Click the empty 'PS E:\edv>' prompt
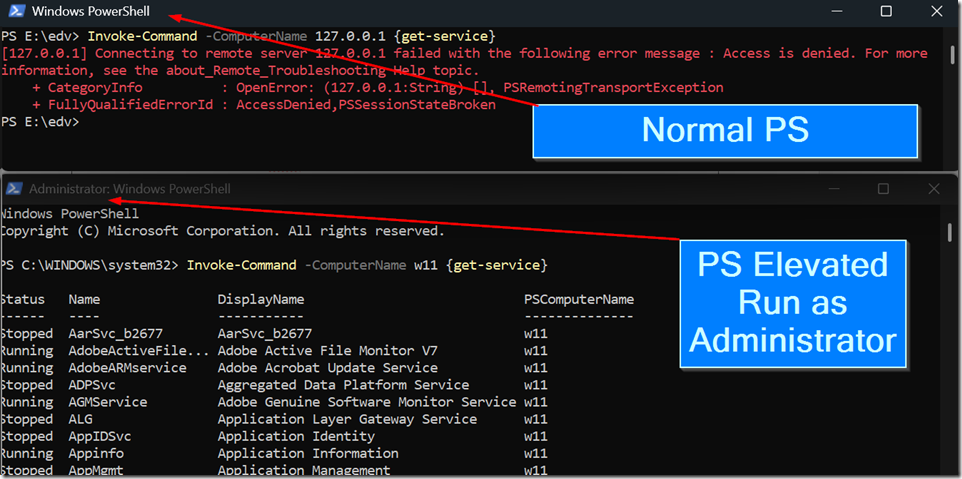Screen dimensions: 962x479 [x=40, y=122]
